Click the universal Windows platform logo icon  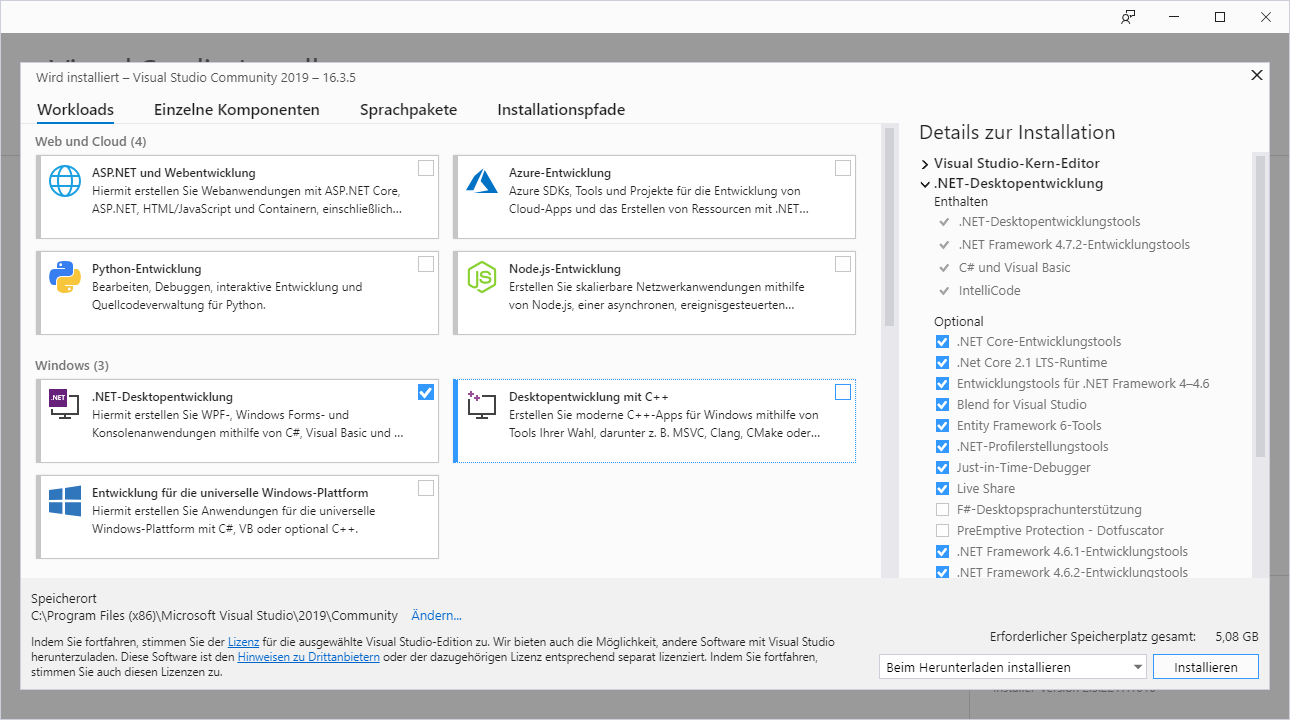point(65,501)
